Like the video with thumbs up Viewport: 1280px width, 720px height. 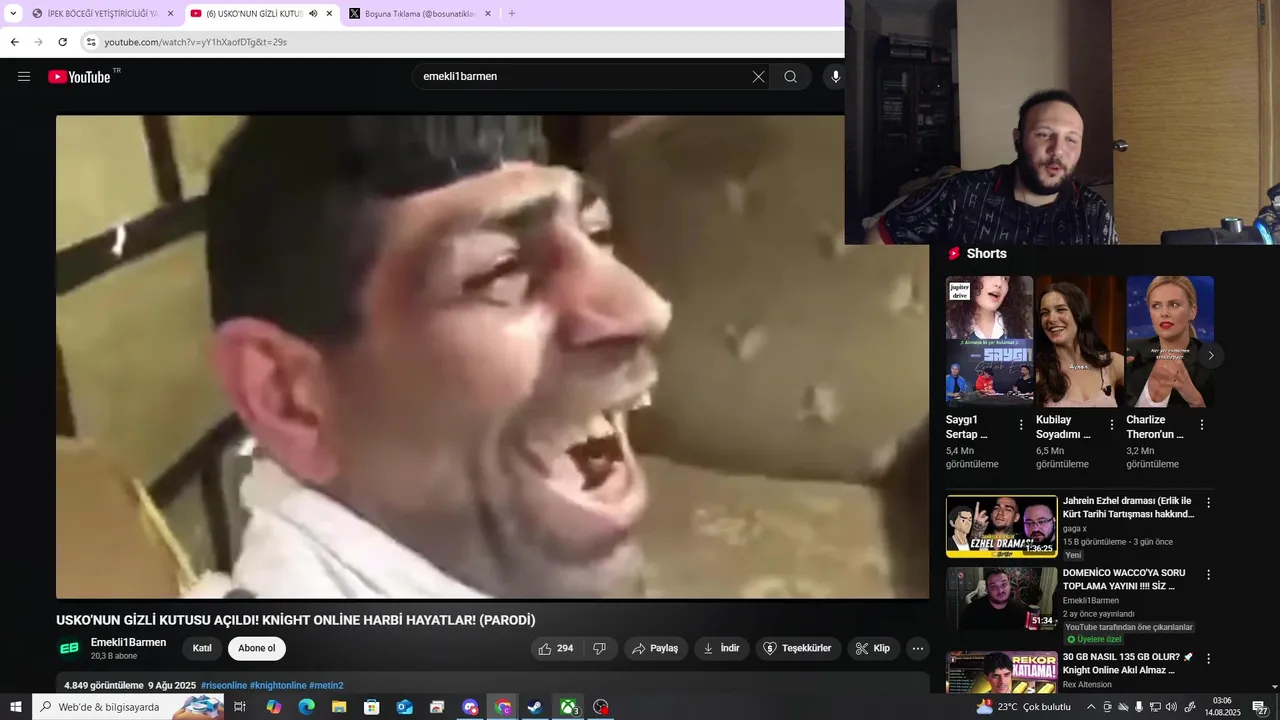coord(556,649)
